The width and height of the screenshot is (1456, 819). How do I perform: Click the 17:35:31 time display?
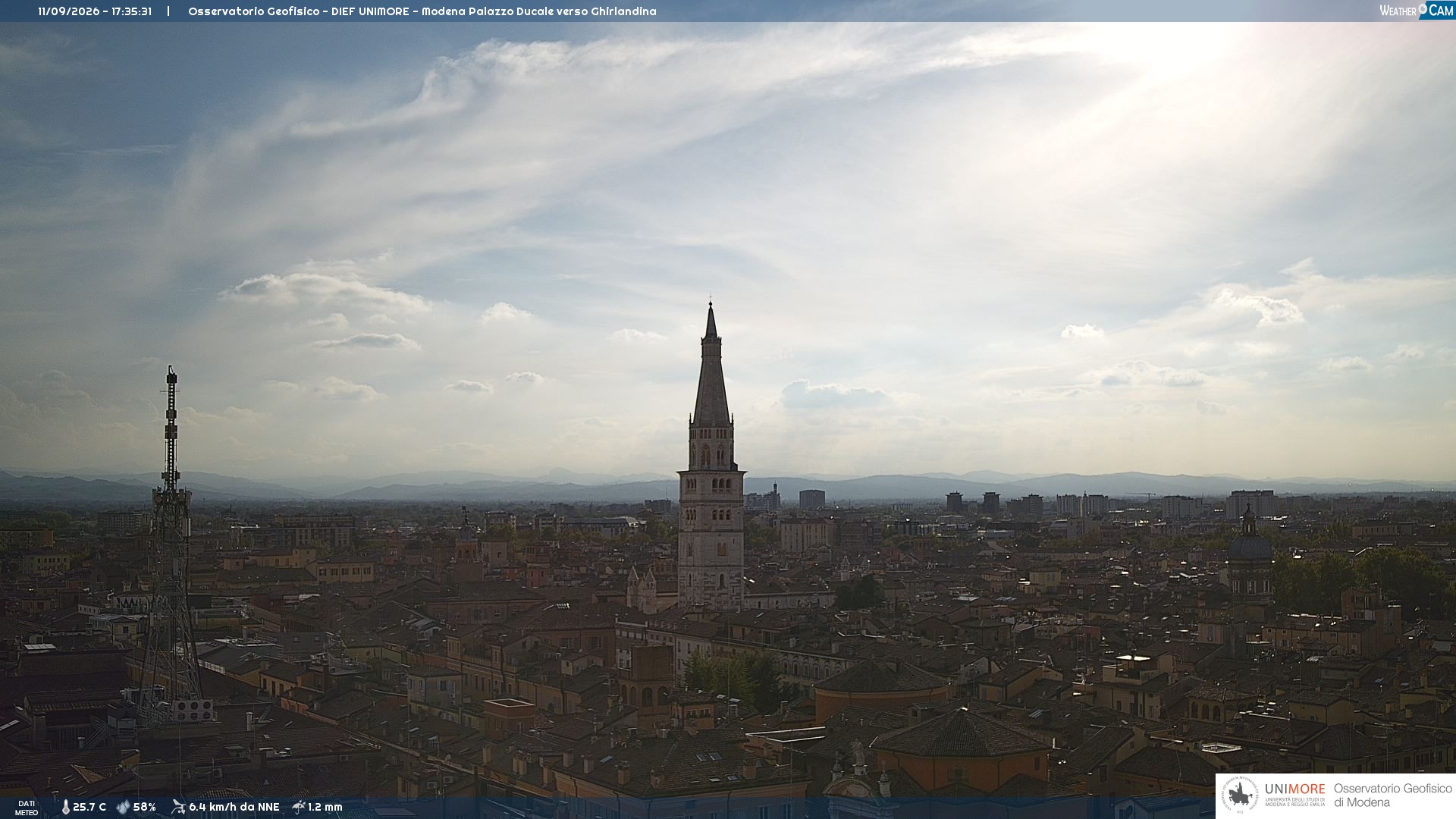pos(131,11)
